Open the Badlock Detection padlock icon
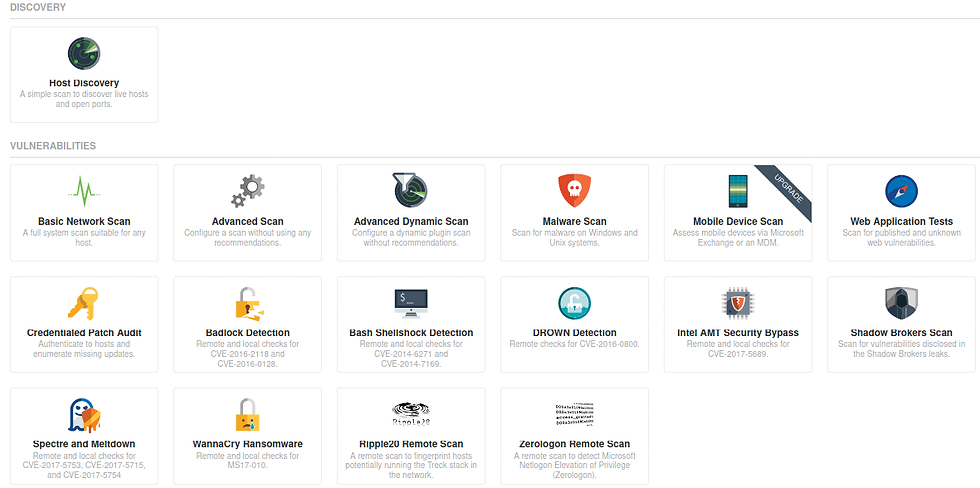This screenshot has width=980, height=488. (248, 303)
